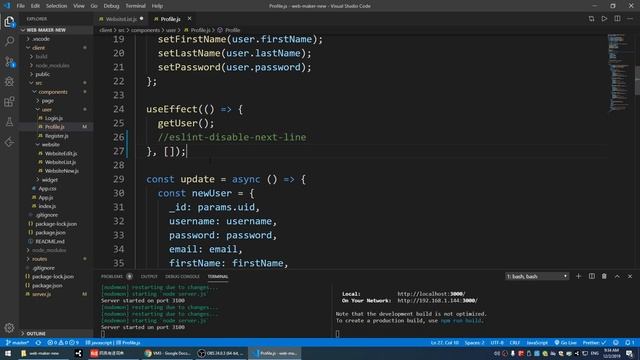Open the Terminal menu
The image size is (640, 360).
[x=136, y=6]
